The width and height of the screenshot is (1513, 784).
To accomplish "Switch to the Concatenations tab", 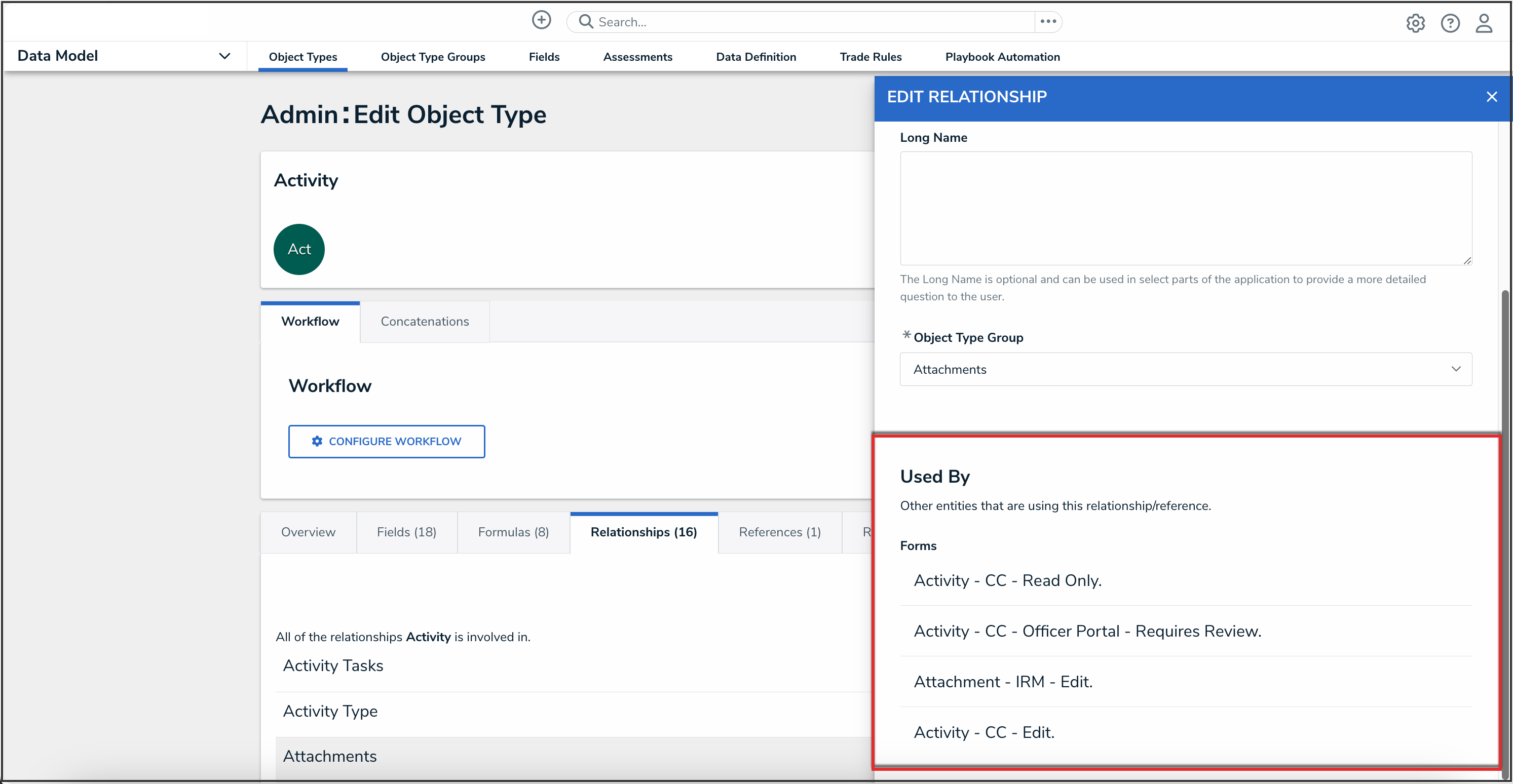I will click(425, 321).
